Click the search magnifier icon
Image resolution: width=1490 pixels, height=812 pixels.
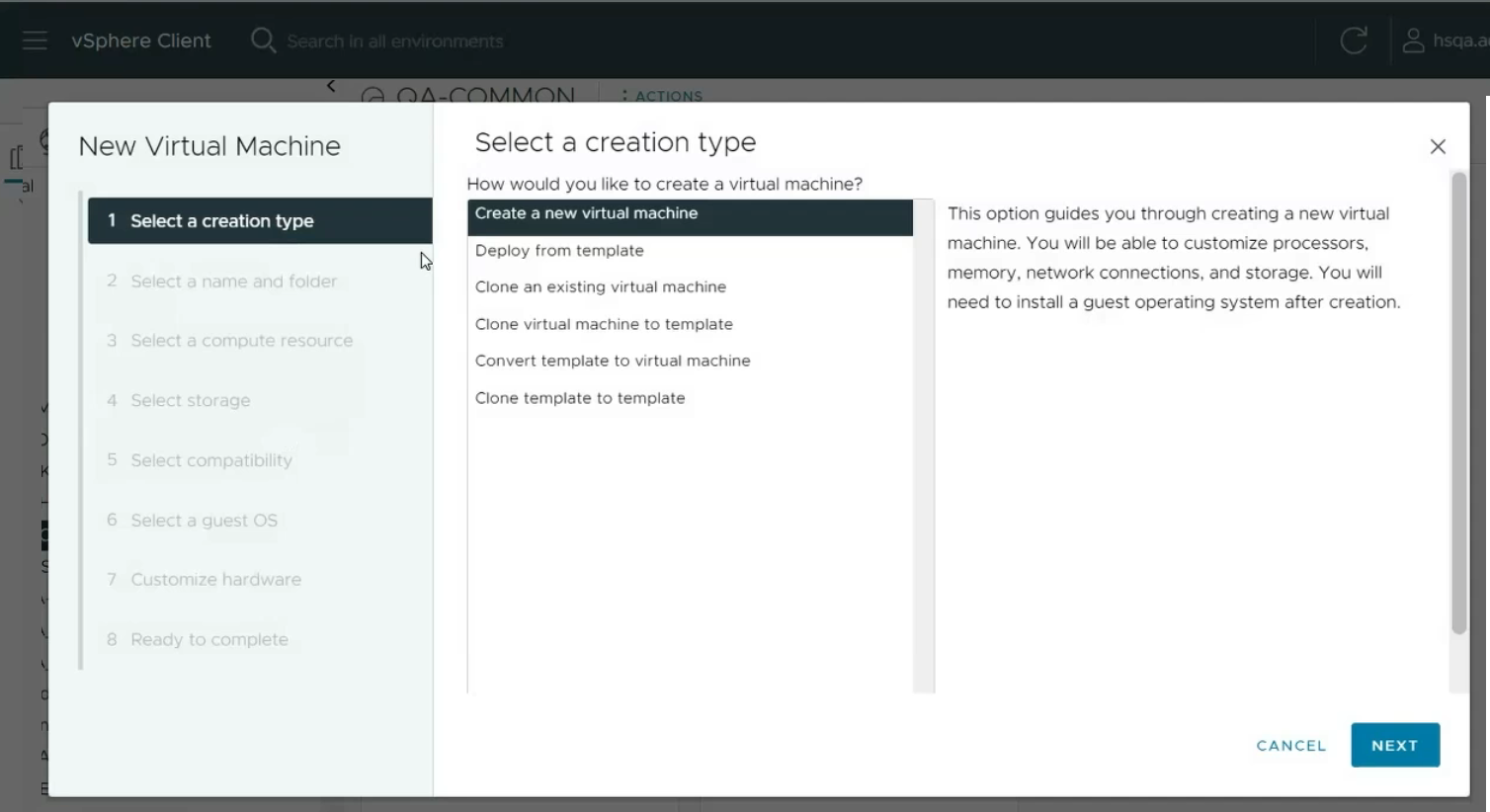tap(263, 41)
